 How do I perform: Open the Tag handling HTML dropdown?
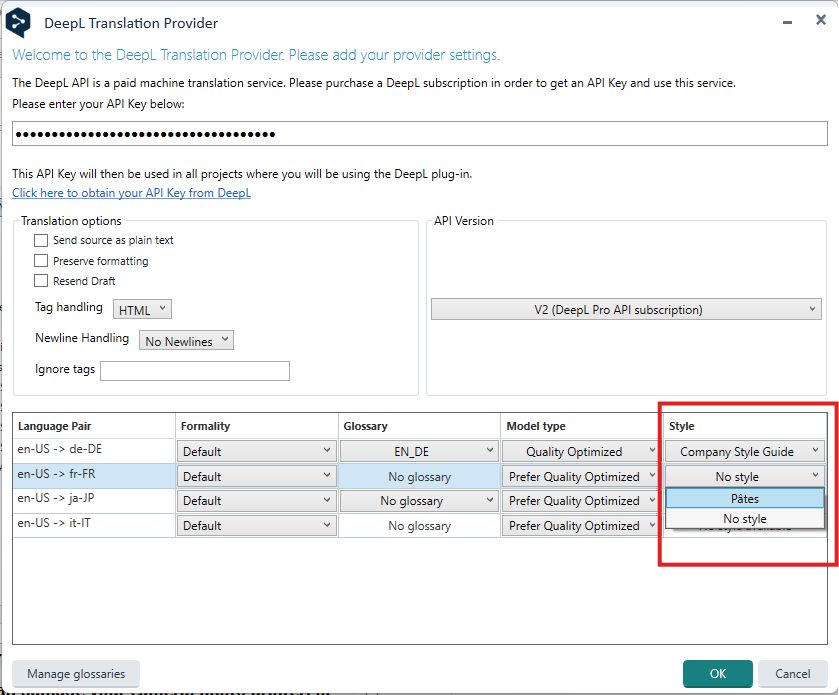(x=141, y=309)
